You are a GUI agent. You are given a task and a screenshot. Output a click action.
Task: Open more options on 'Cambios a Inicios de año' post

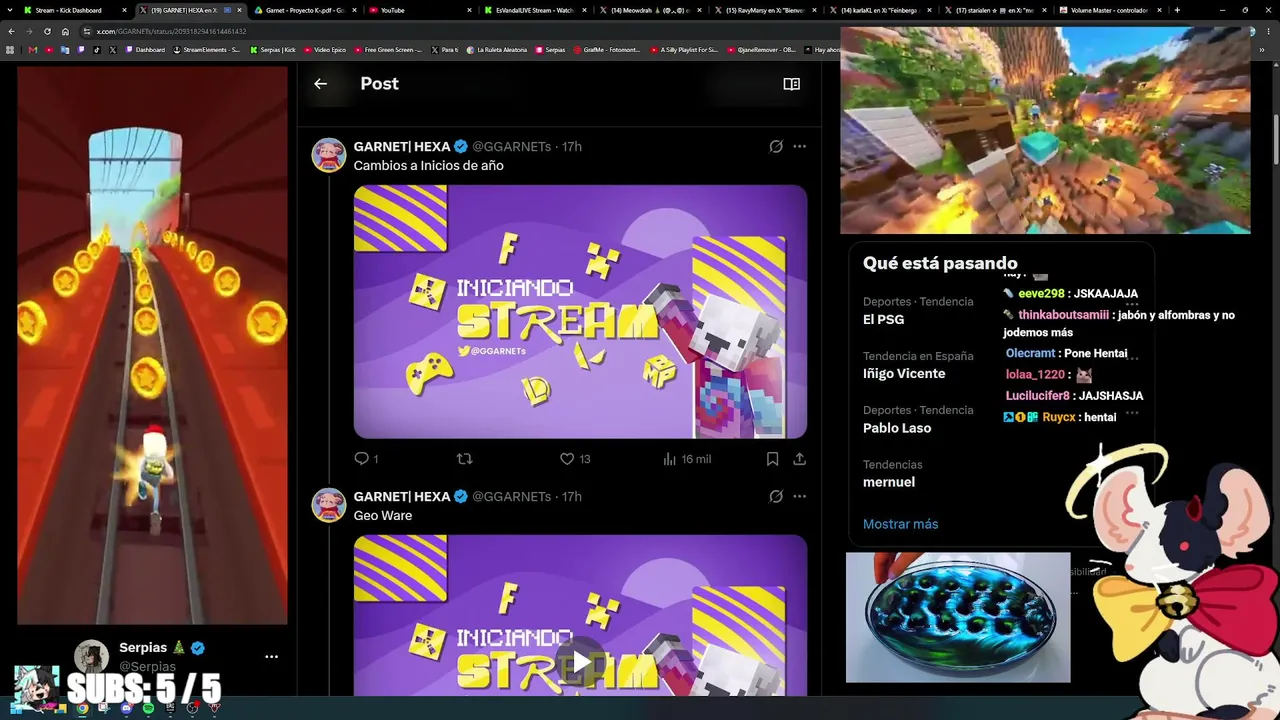799,147
